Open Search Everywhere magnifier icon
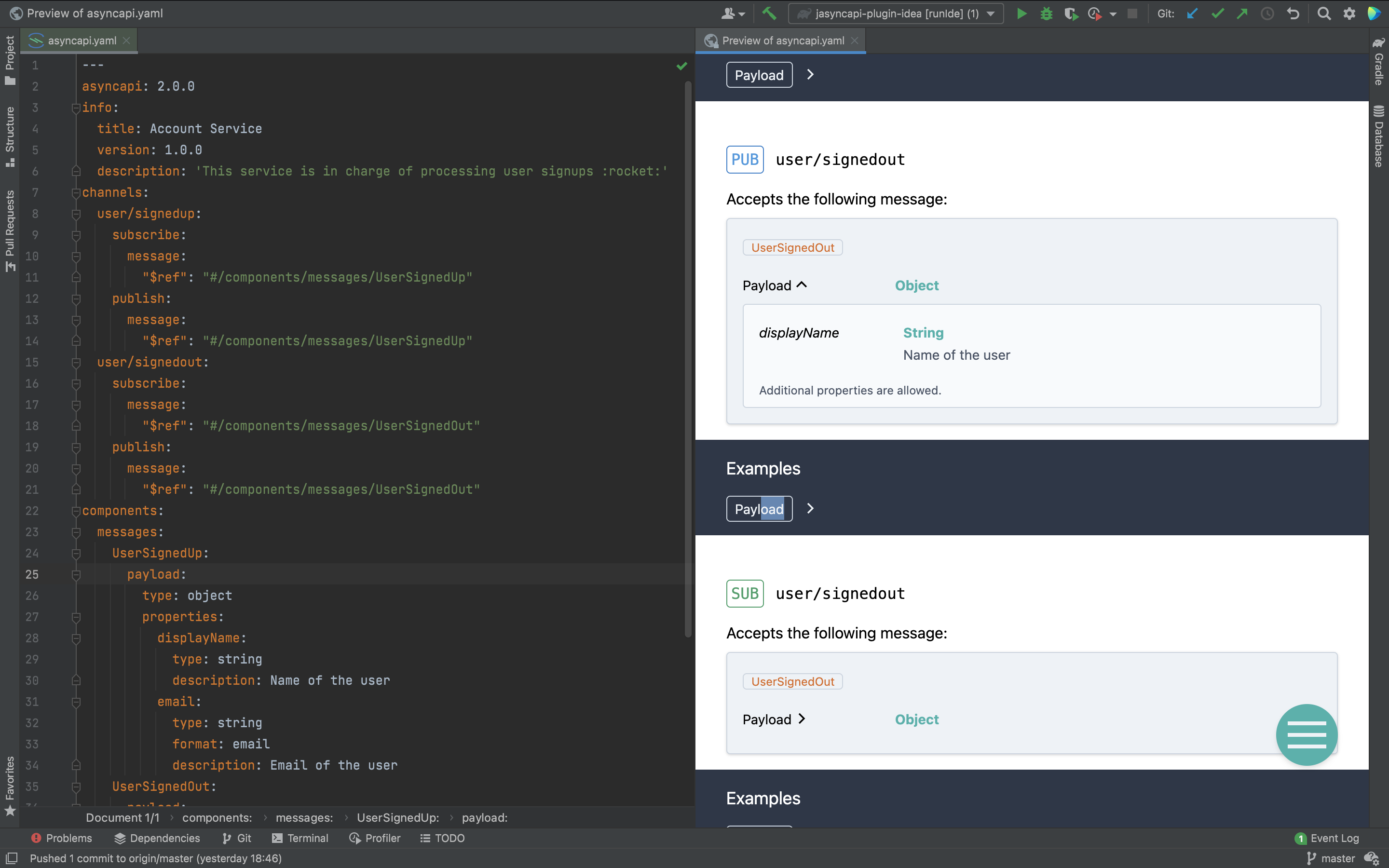Viewport: 1389px width, 868px height. coord(1323,13)
